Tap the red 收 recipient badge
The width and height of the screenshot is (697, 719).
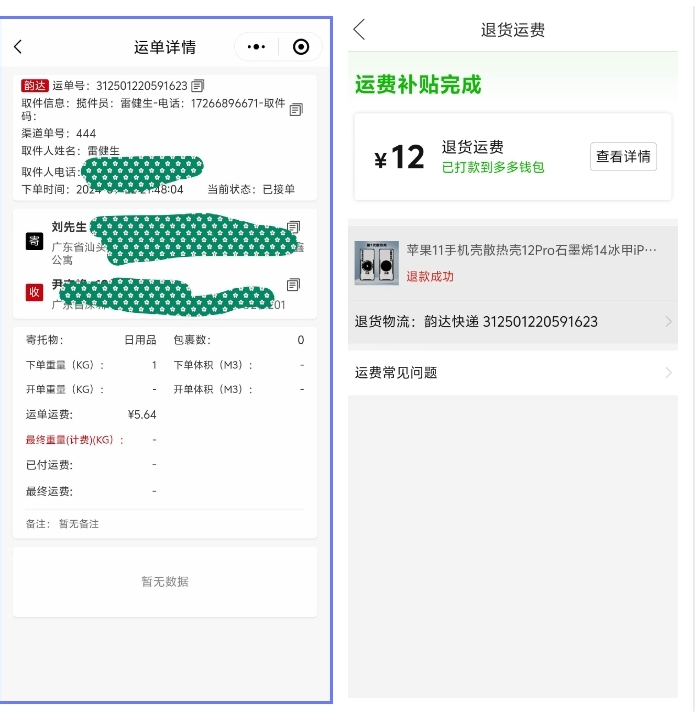34,292
